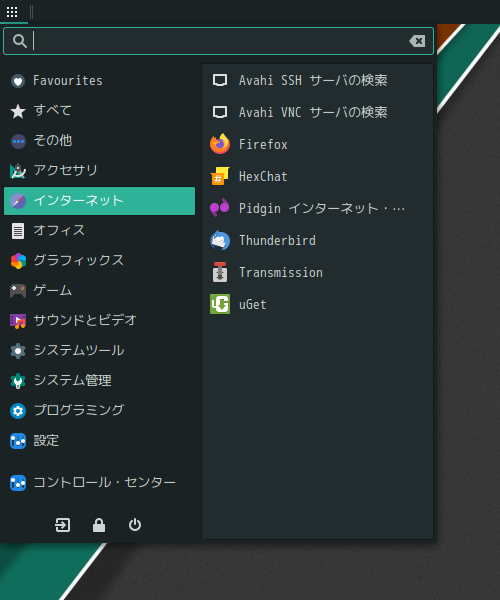Select the すべて category
This screenshot has height=600, width=500.
click(x=99, y=111)
